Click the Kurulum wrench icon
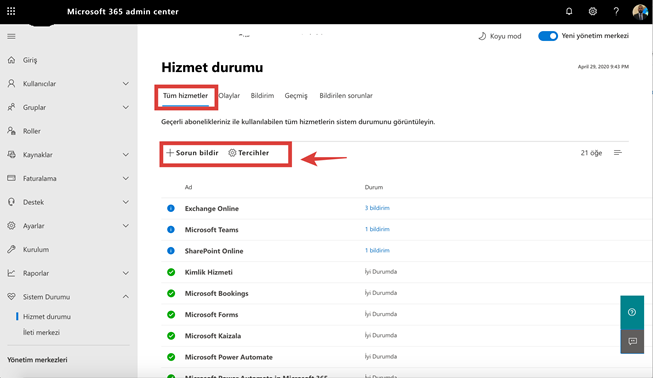This screenshot has width=653, height=378. point(11,249)
